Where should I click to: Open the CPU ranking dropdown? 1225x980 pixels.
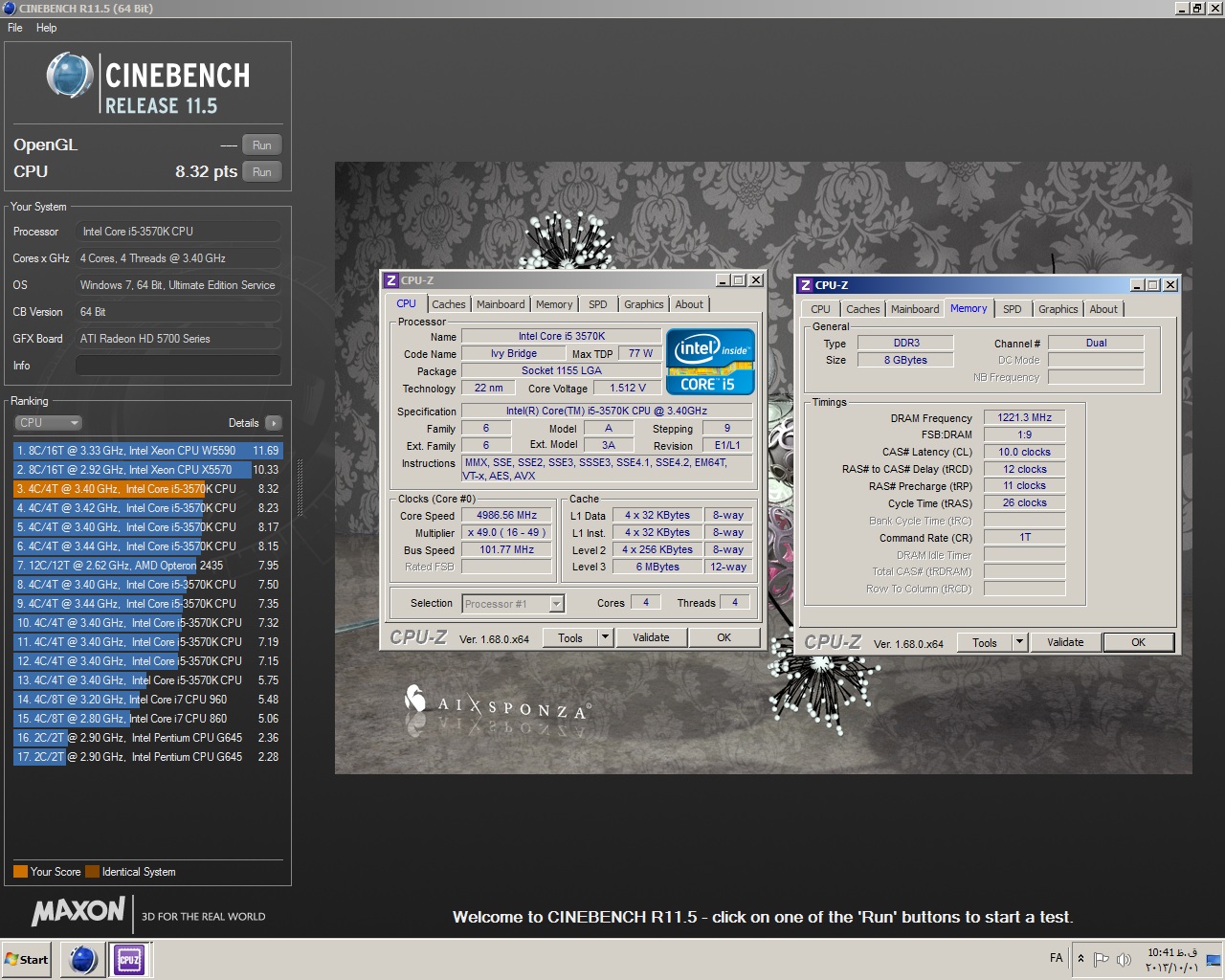[48, 422]
